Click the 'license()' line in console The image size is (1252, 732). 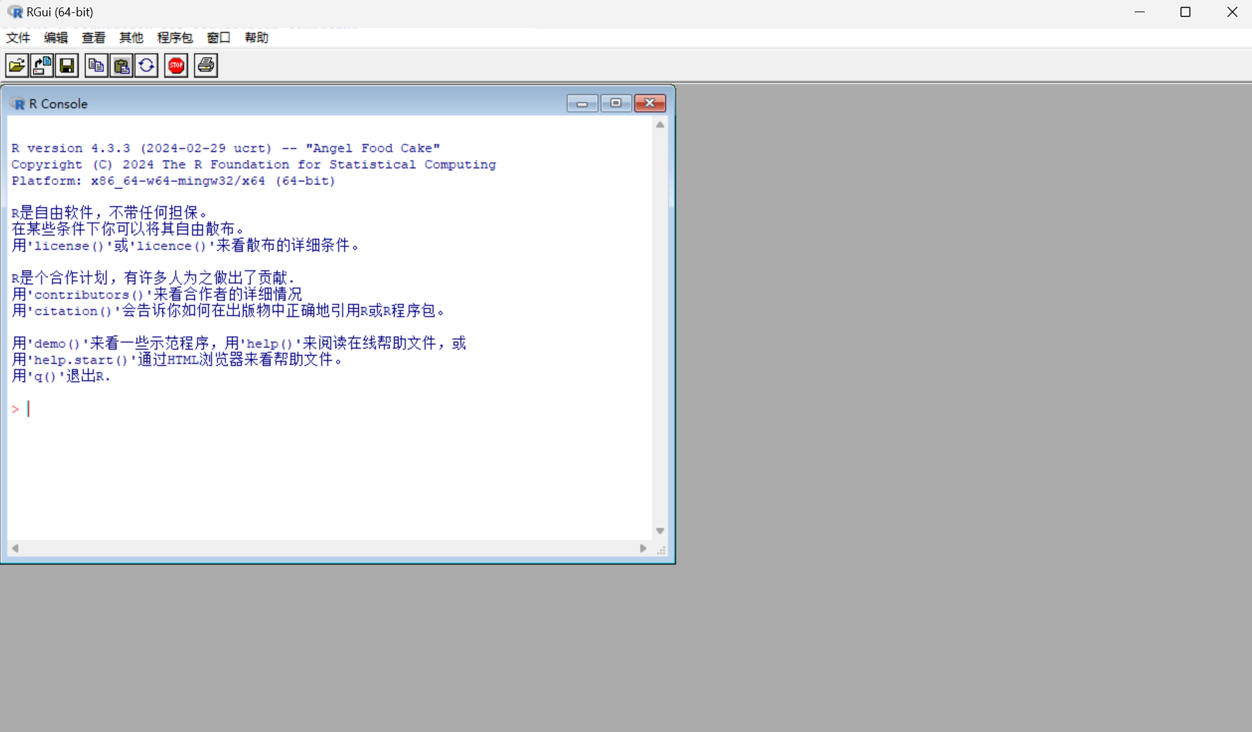click(186, 245)
